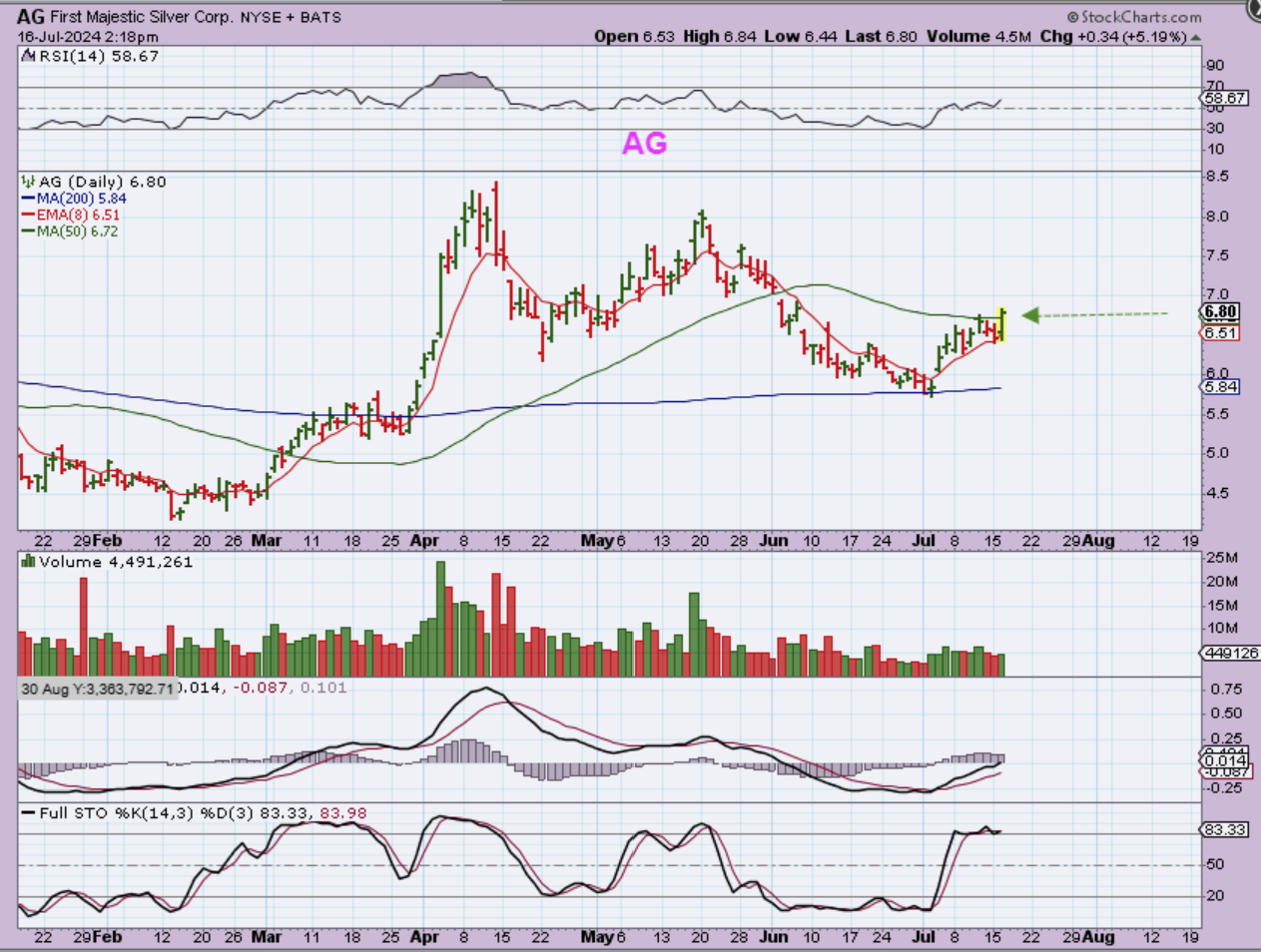Click the 15M label on the volume axis

pyautogui.click(x=1222, y=605)
